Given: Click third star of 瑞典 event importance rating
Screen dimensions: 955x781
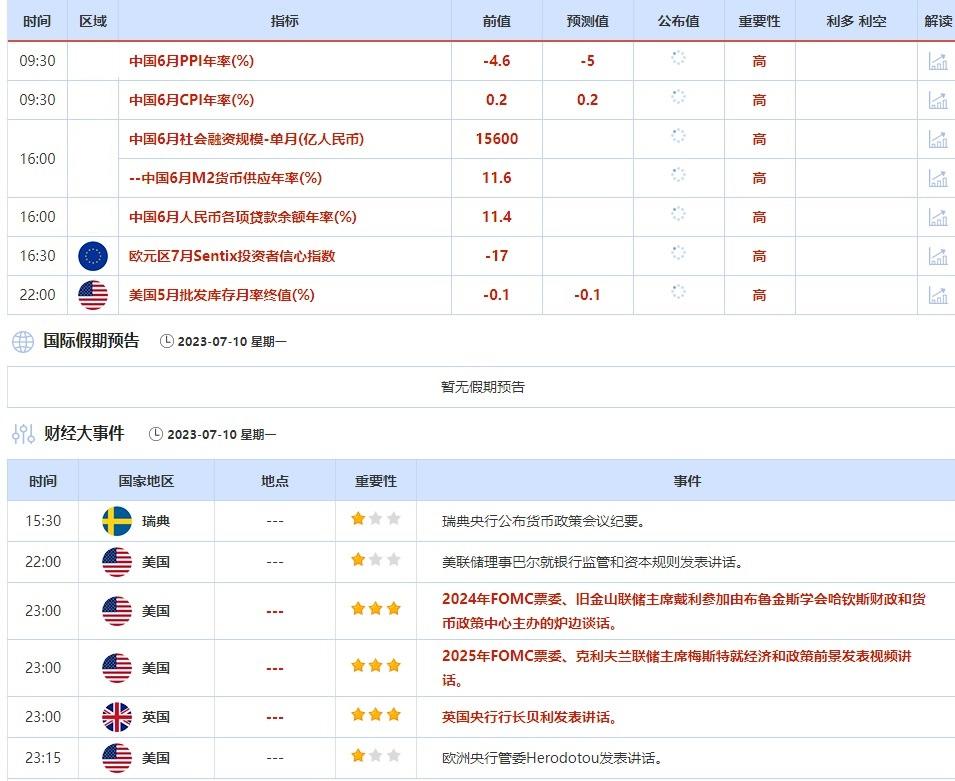Looking at the screenshot, I should [394, 521].
